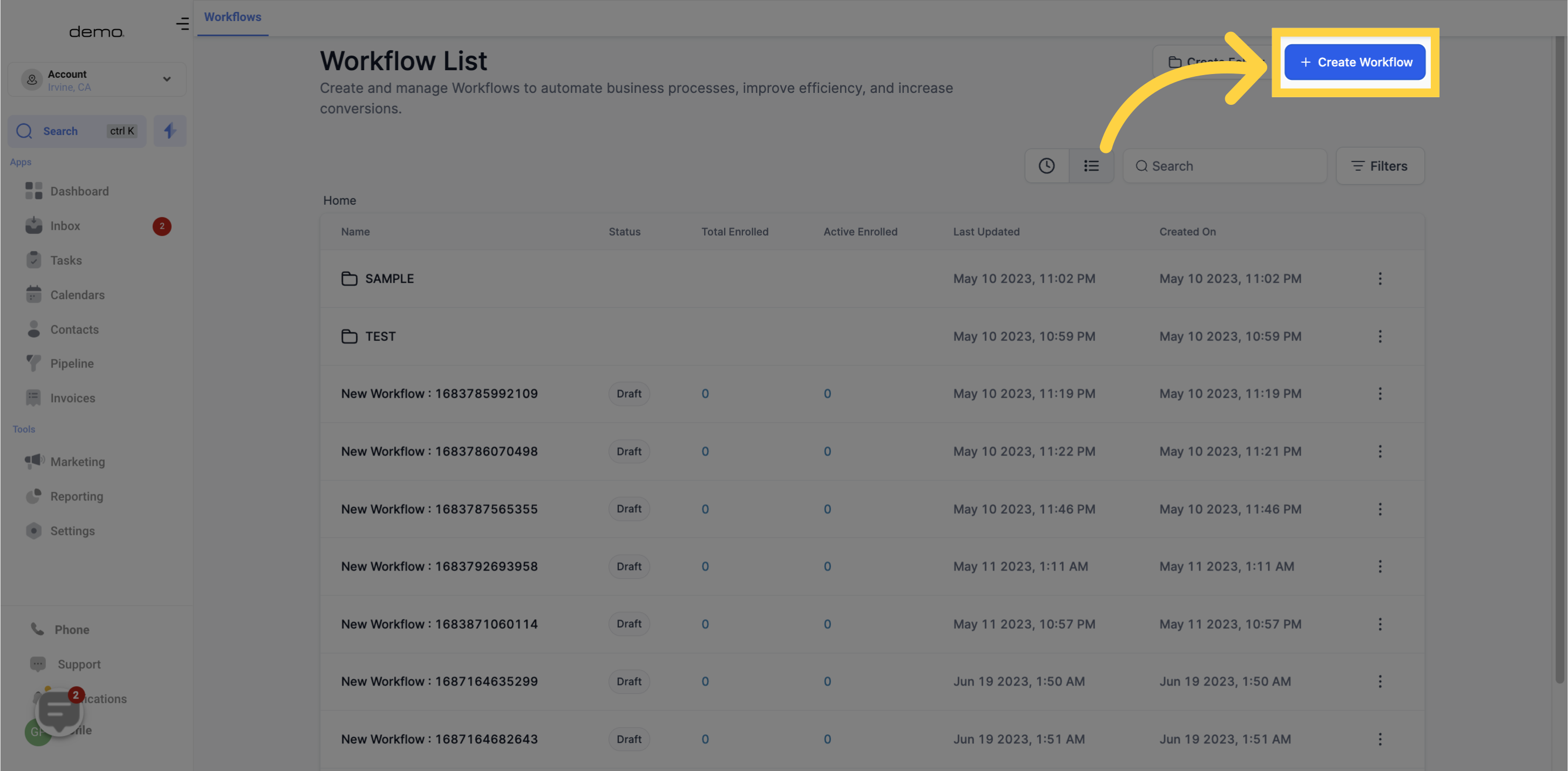
Task: Click Draft status badge of workflow 1683787565355
Action: pos(629,509)
